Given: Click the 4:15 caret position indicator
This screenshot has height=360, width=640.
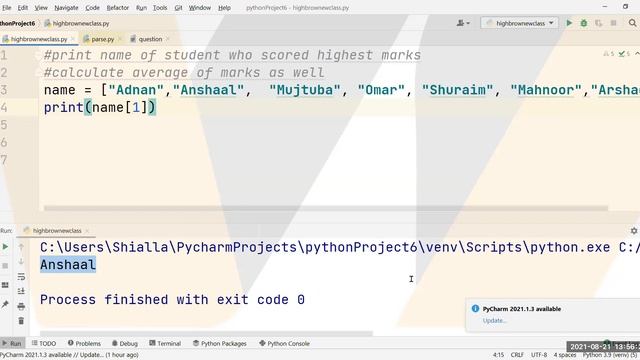Looking at the screenshot, I should pyautogui.click(x=498, y=355).
